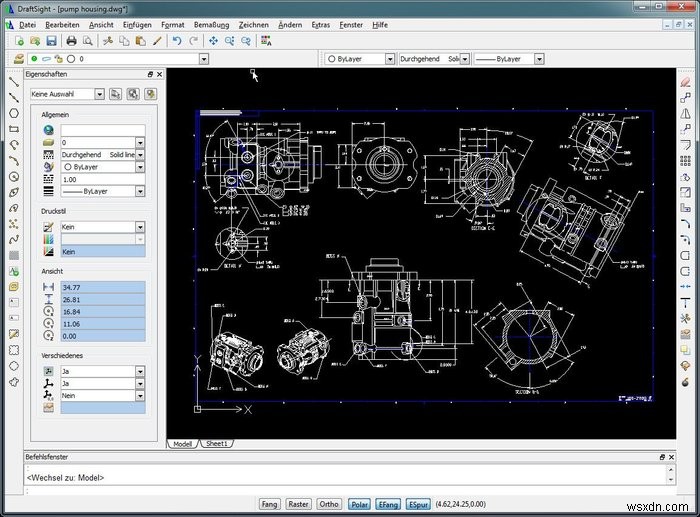Toggle the Polar tracking button
This screenshot has width=700, height=517.
(359, 504)
